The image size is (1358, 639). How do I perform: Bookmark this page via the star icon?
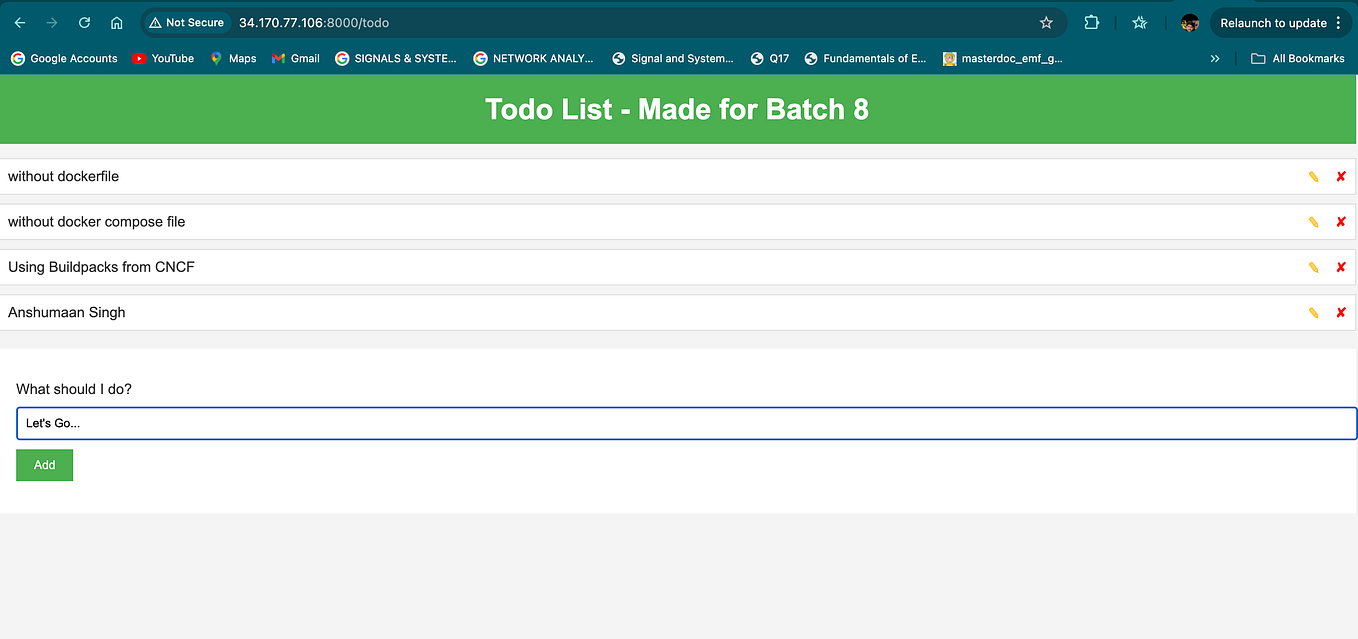(x=1046, y=22)
